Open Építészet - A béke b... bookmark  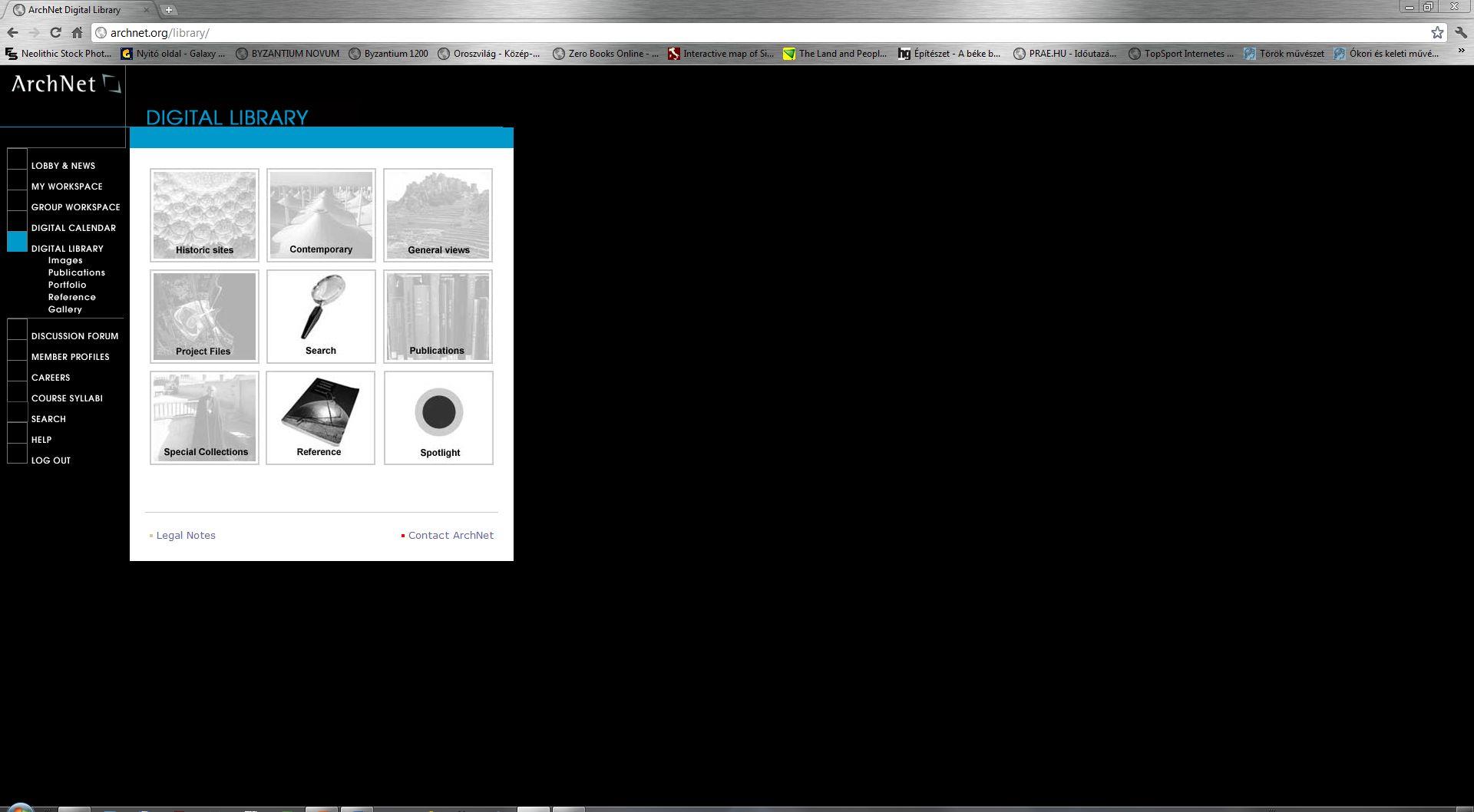(x=950, y=54)
